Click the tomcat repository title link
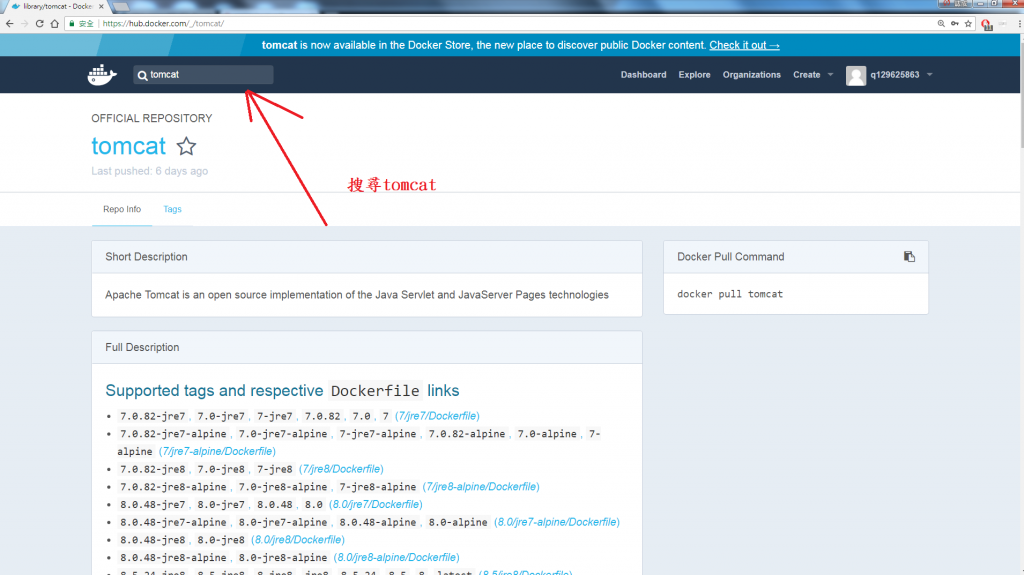 point(129,146)
